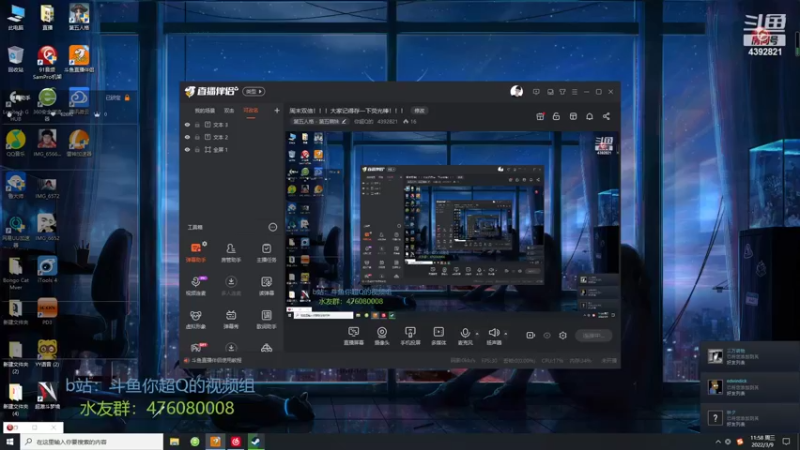Switch to the second scene tab
This screenshot has height=450, width=800.
pos(229,111)
